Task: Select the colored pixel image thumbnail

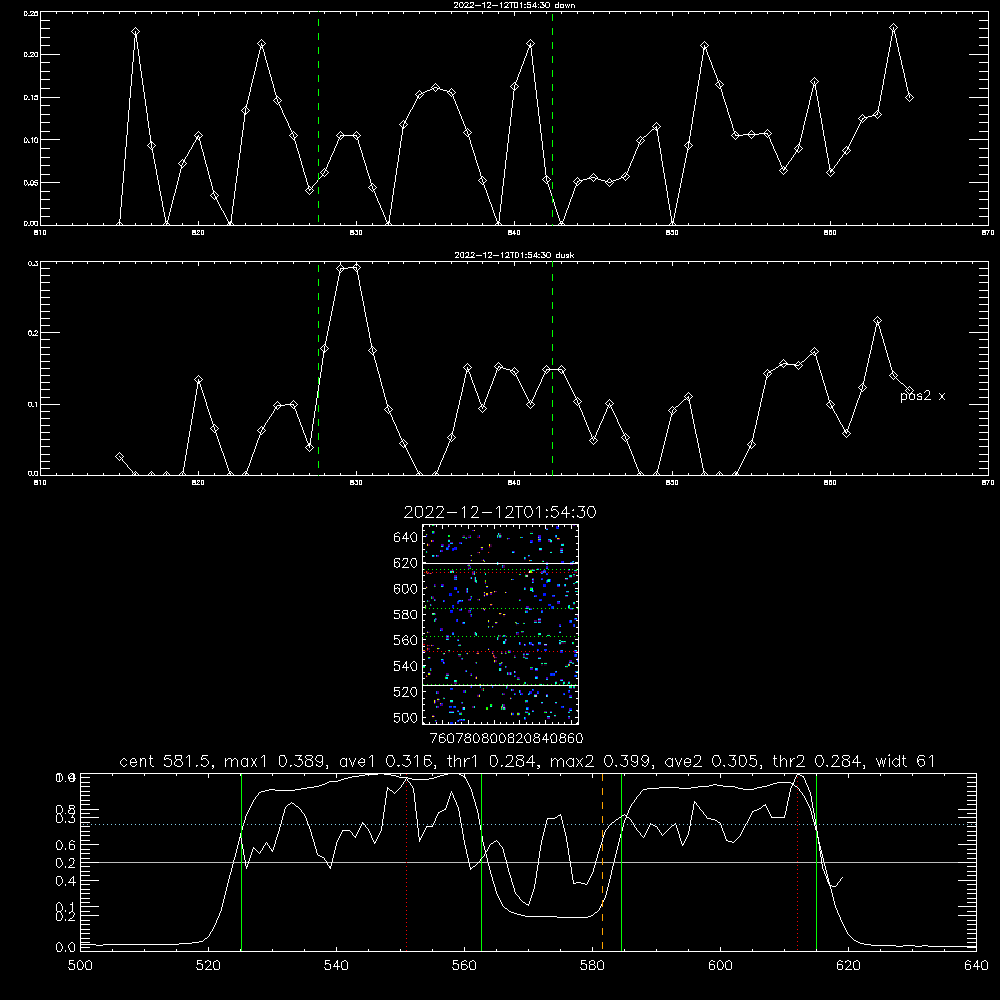Action: 500,624
